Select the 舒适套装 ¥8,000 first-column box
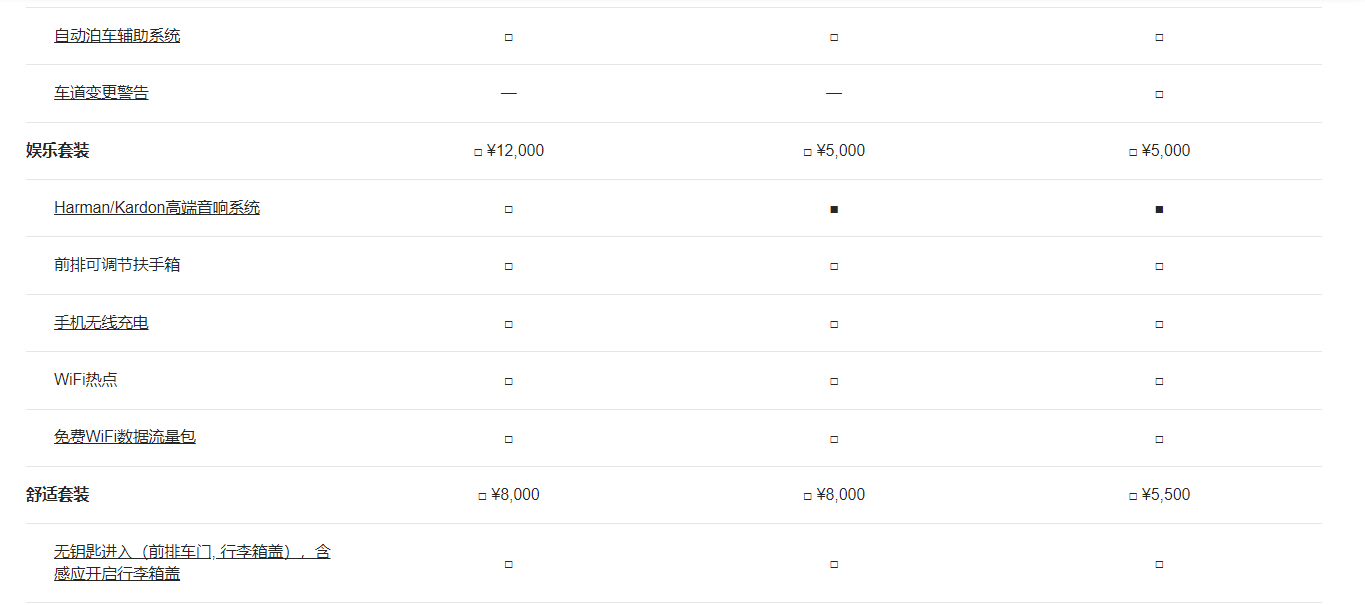The width and height of the screenshot is (1365, 605). (x=483, y=496)
